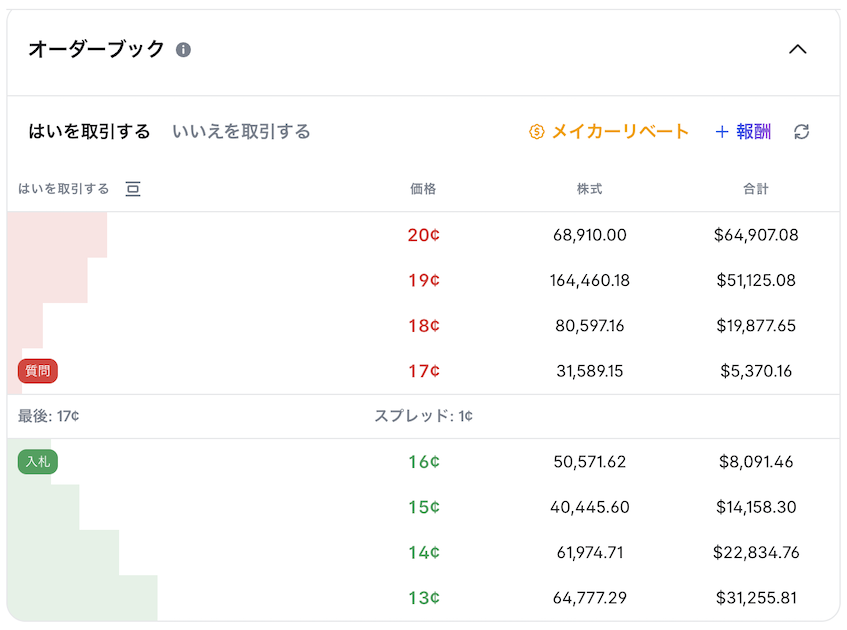Select the 17¢ ask price
Viewport: 847px width, 630px height.
coord(424,371)
